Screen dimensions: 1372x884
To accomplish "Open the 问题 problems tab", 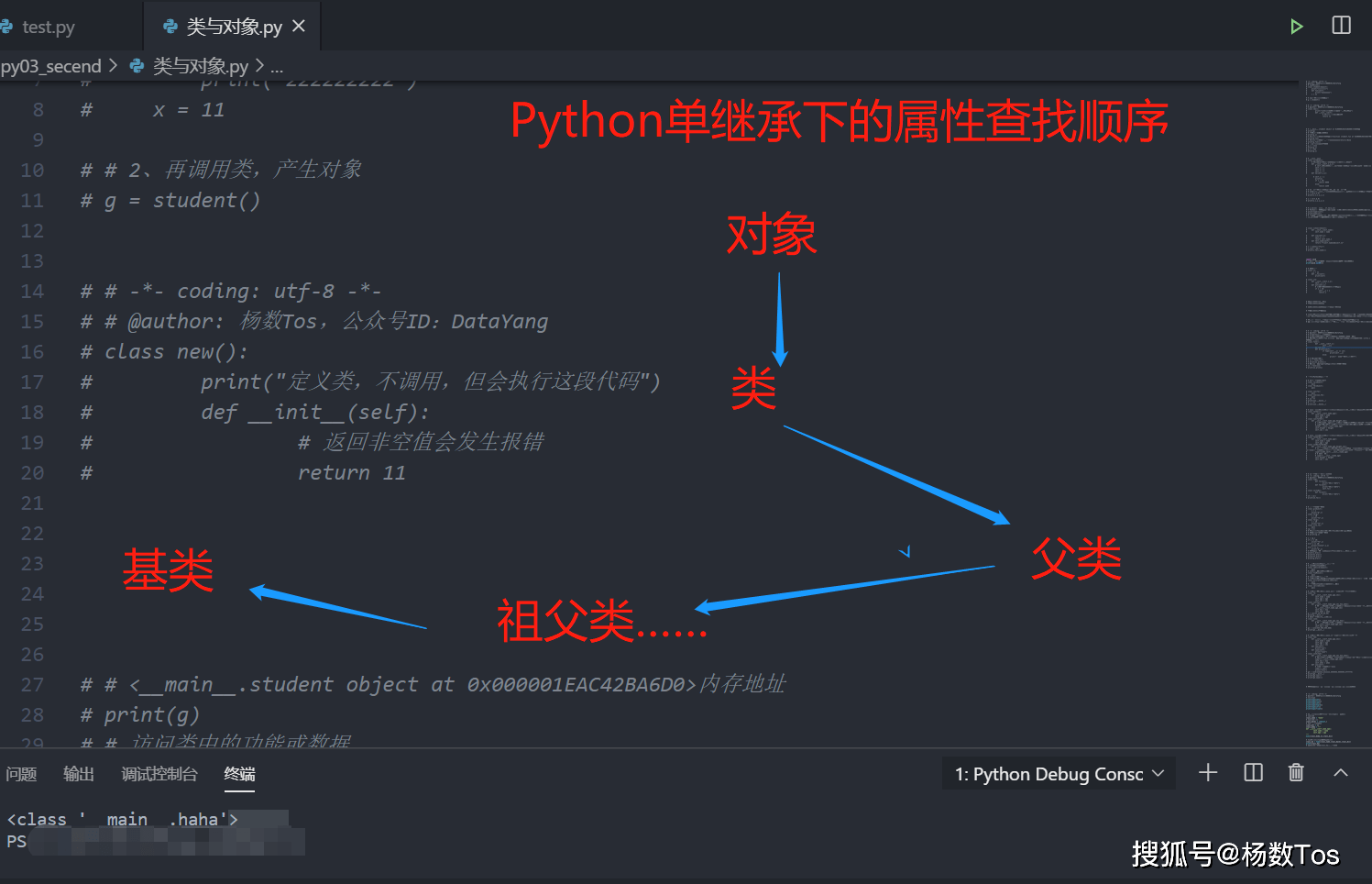I will pyautogui.click(x=21, y=774).
